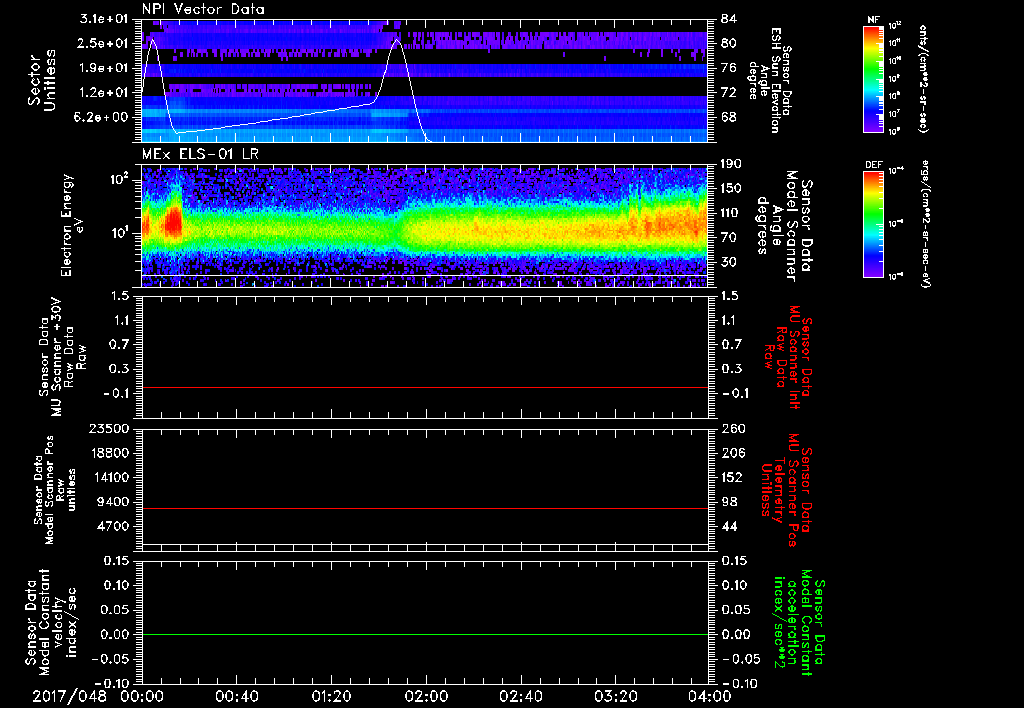The image size is (1024, 708).
Task: Click the white sun elevation curve peak near 01:50
Action: [396, 40]
